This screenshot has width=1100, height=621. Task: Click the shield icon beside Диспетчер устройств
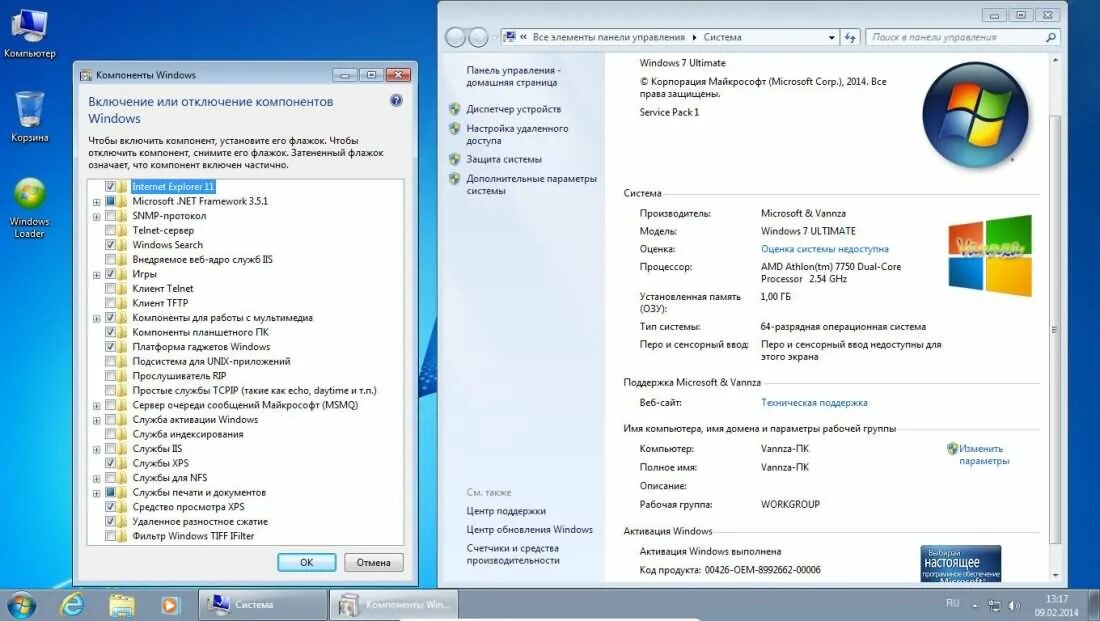455,109
